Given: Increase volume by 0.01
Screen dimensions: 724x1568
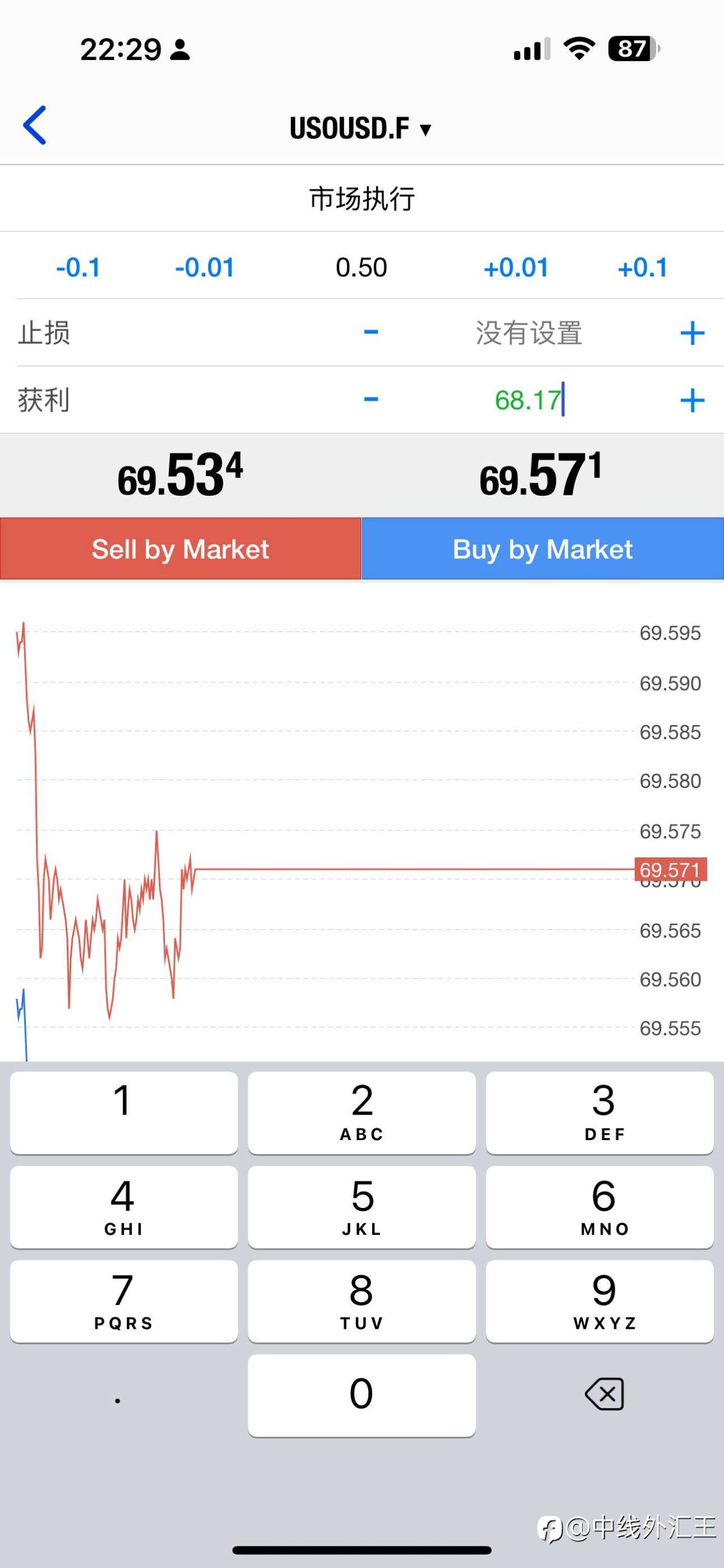Looking at the screenshot, I should [x=516, y=268].
